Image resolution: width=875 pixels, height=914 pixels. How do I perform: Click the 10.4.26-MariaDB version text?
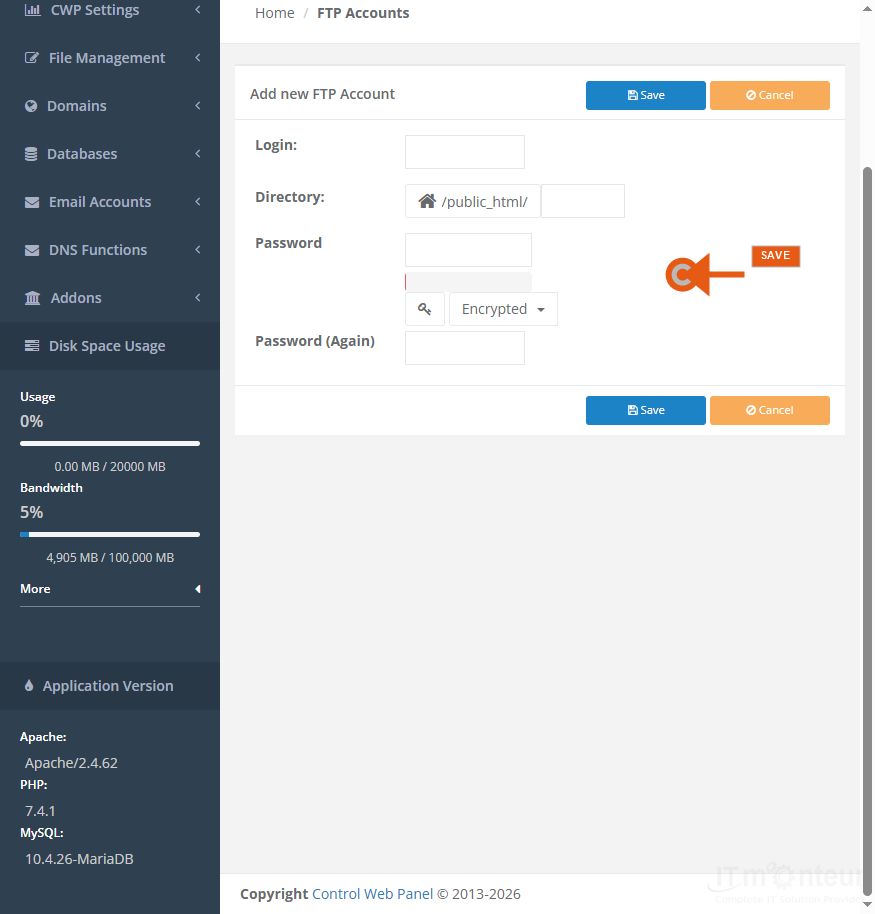[x=79, y=859]
